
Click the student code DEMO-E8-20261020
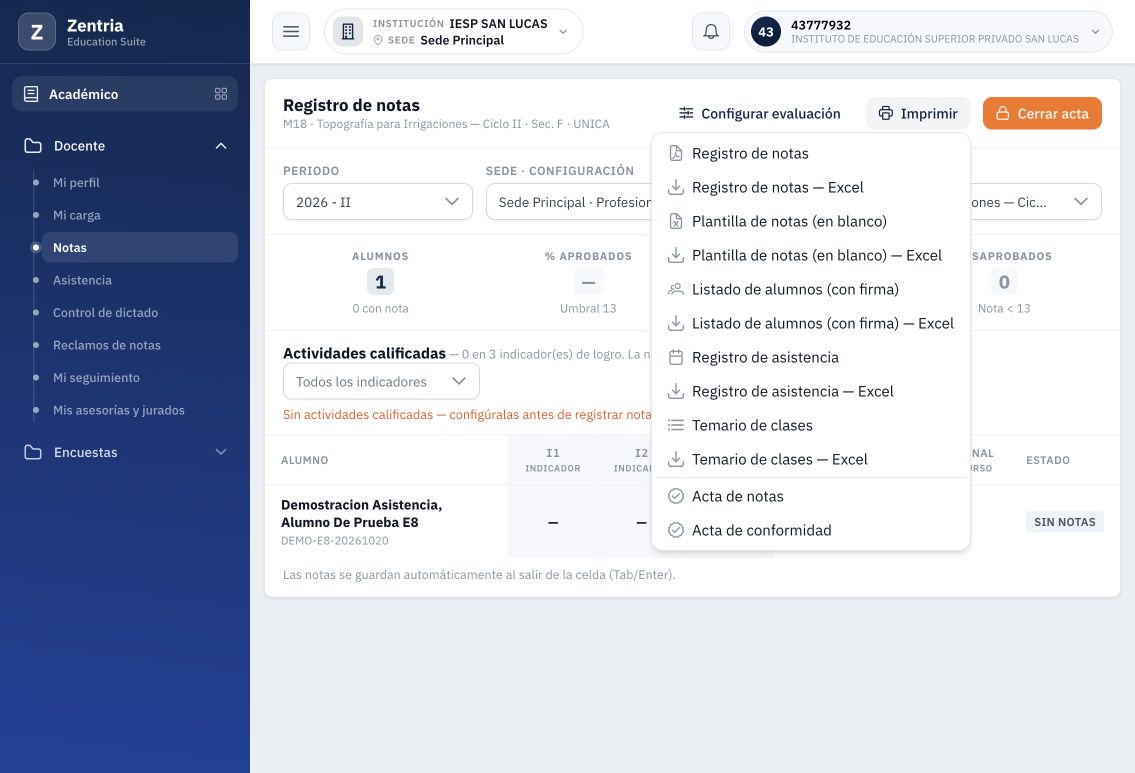tap(335, 541)
